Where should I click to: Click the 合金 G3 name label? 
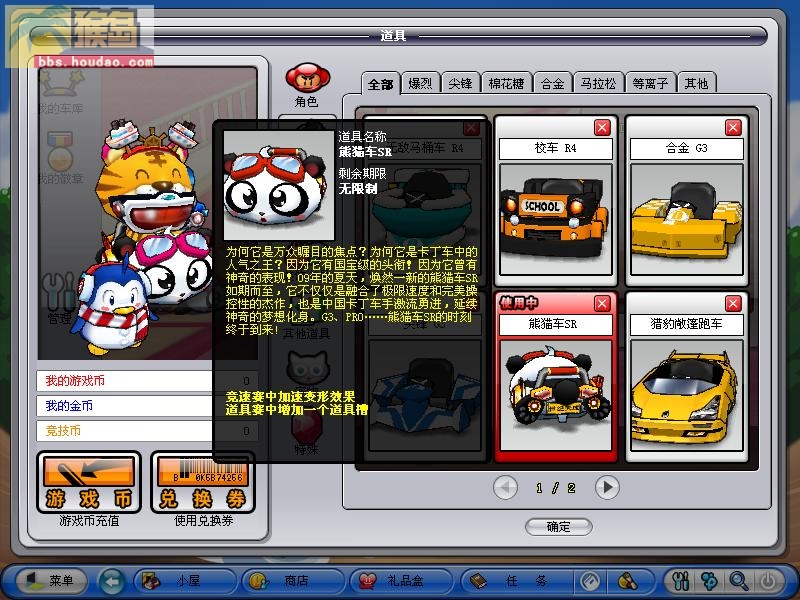[687, 148]
